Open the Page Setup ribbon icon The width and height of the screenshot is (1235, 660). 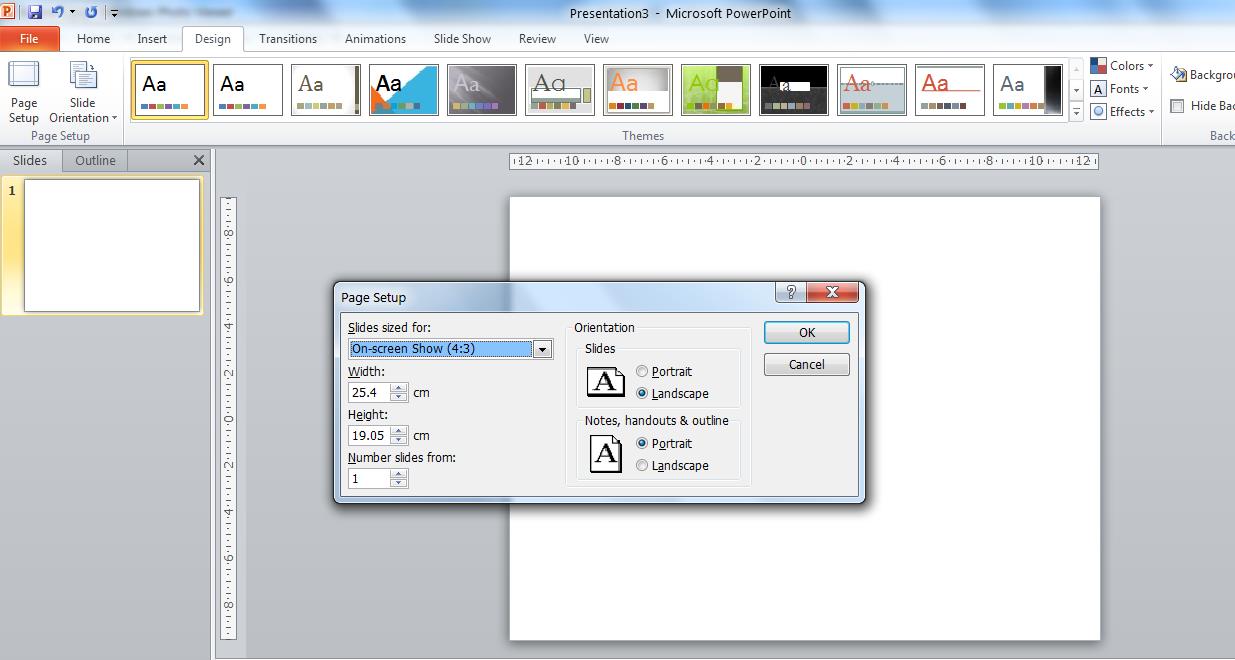click(23, 90)
